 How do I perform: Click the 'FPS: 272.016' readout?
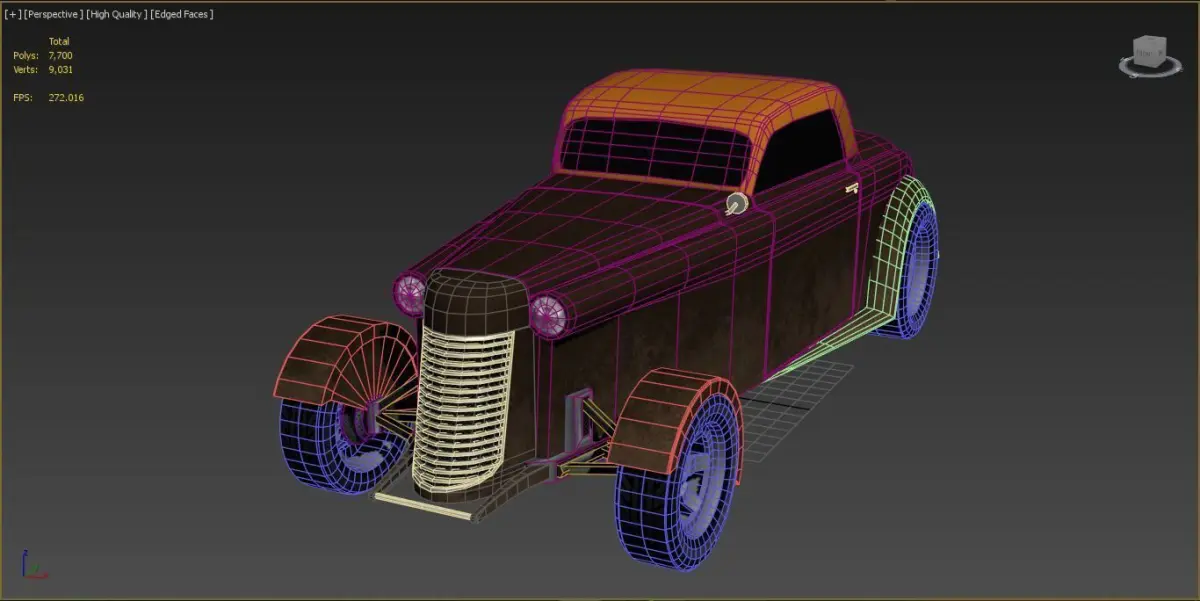coord(48,98)
